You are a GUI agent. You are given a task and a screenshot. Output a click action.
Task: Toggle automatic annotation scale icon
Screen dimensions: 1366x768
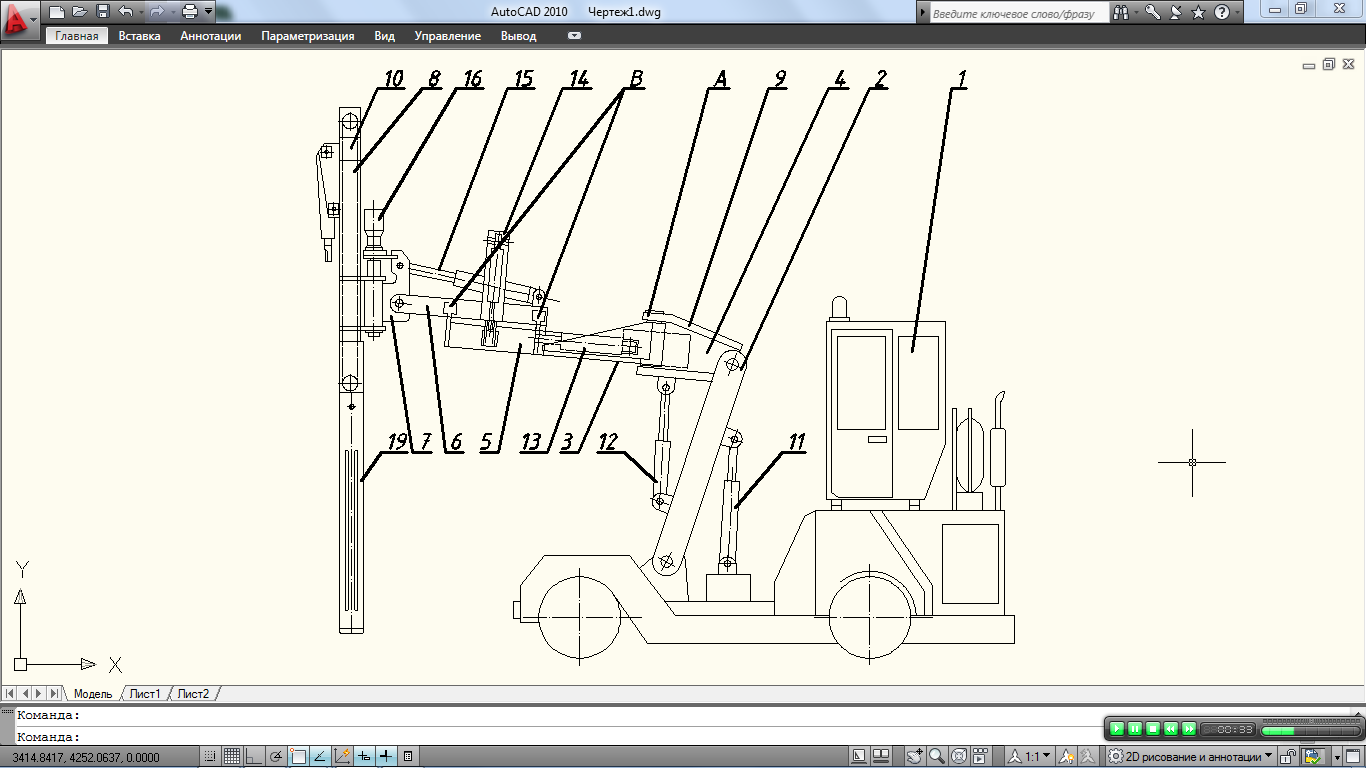(1087, 756)
